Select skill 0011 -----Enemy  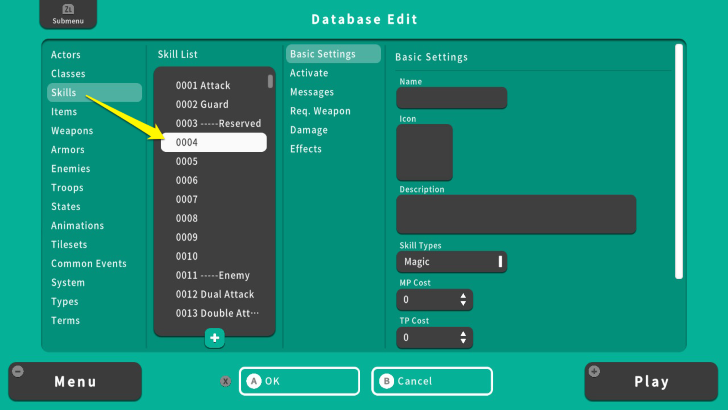pos(214,275)
